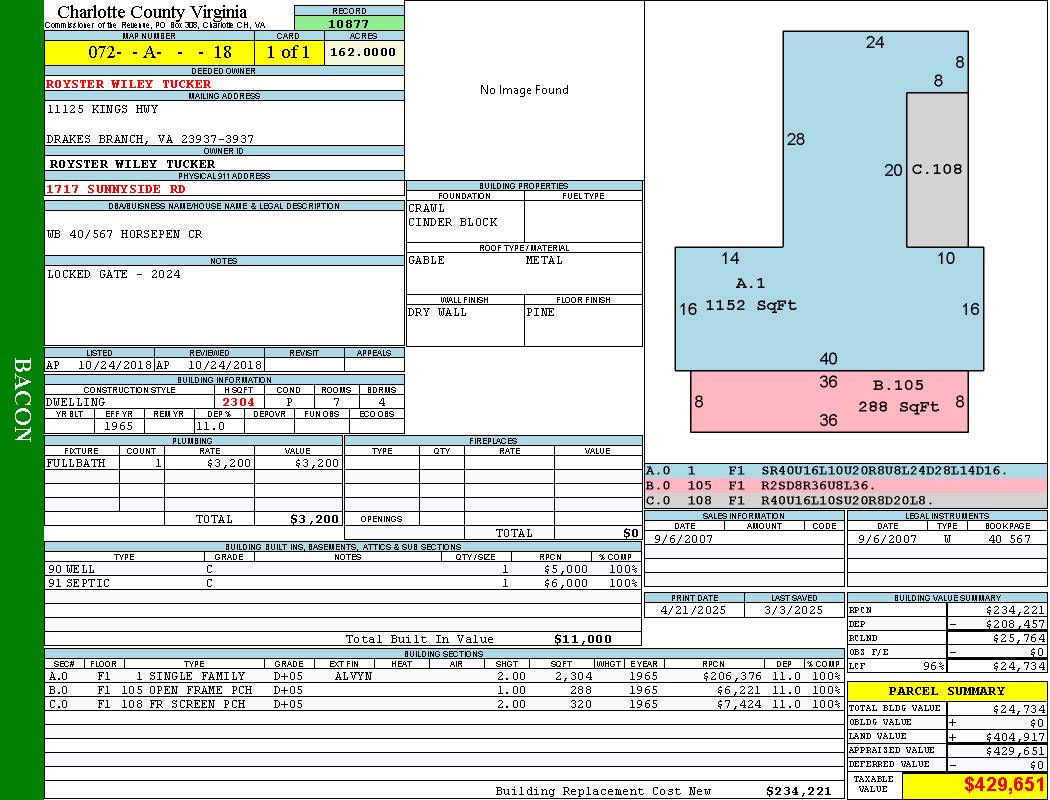Screen dimensions: 1050x800
Task: Click the A.0 SINGLE FAMILY building section row
Action: pos(442,676)
